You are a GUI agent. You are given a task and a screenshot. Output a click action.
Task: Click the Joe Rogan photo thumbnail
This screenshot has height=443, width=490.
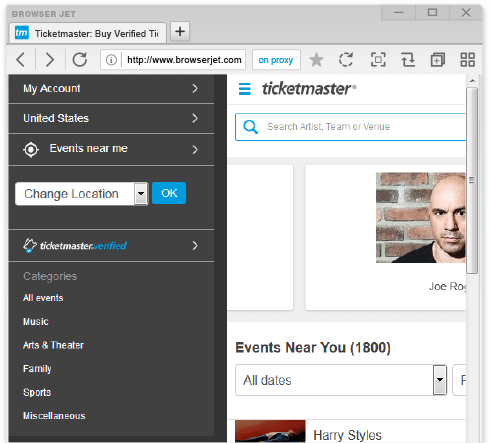[421, 217]
